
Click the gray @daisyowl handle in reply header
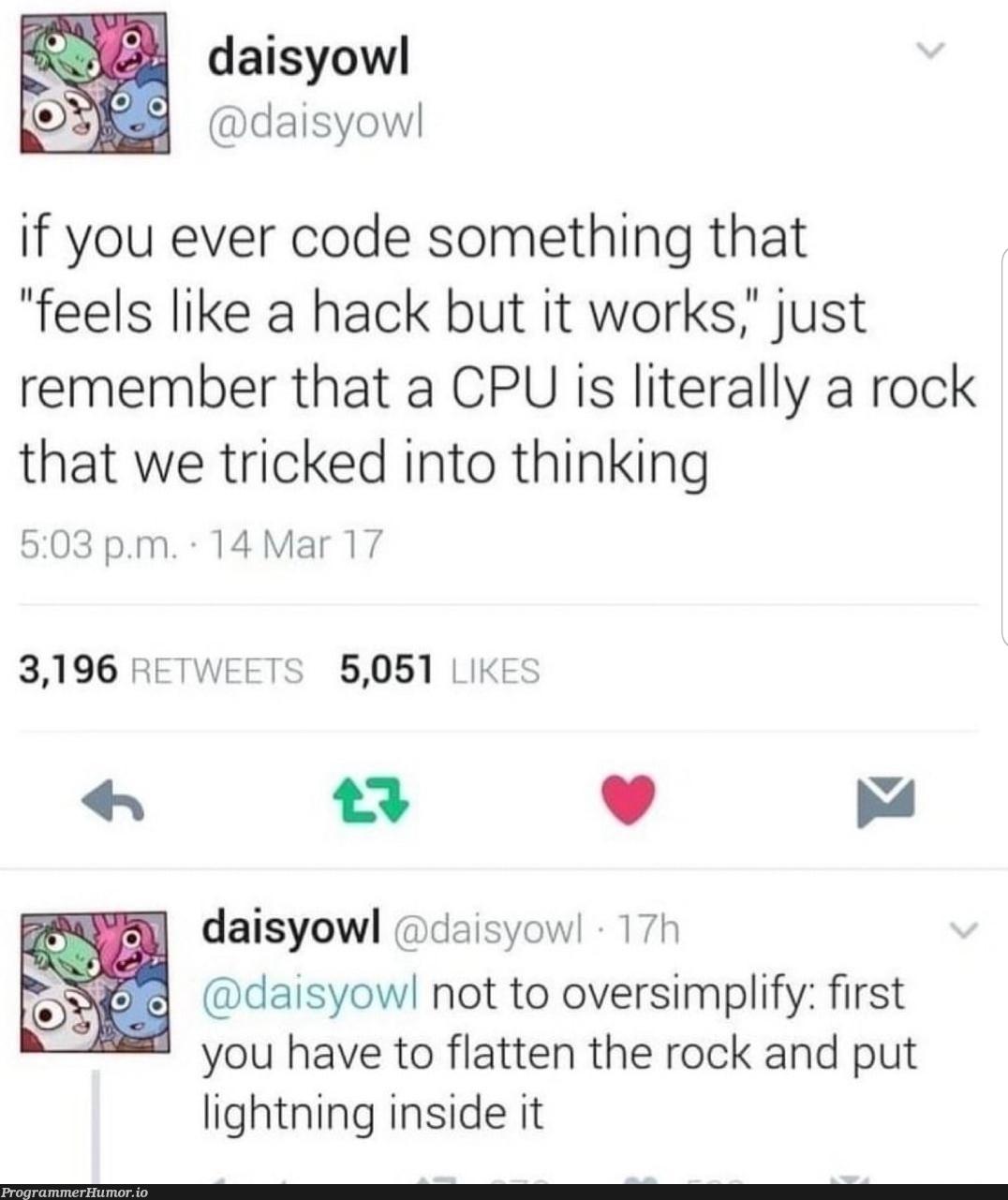click(485, 930)
